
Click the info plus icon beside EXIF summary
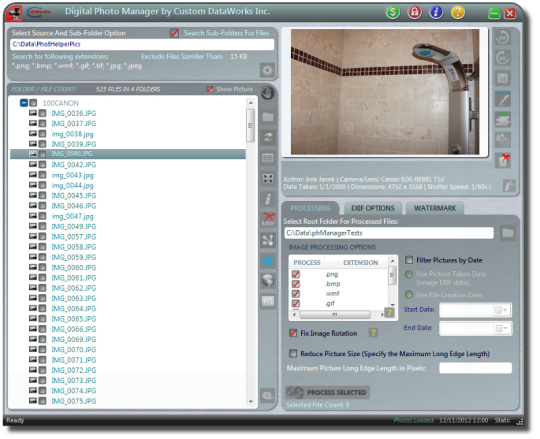pos(509,186)
